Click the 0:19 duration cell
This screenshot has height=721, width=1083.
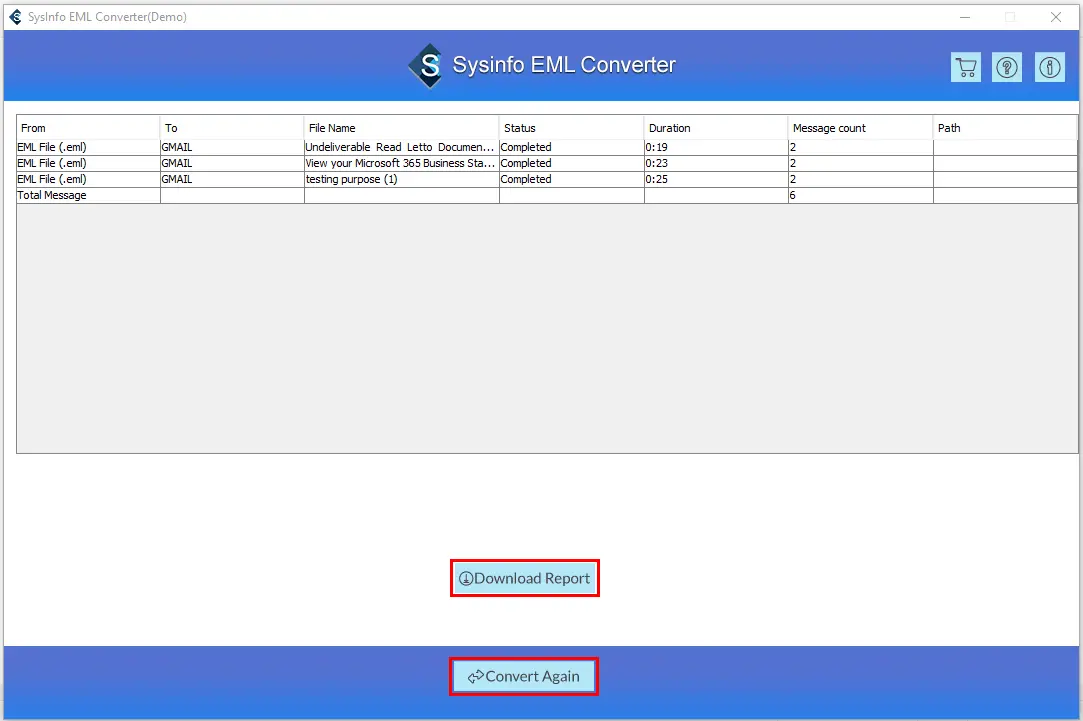point(716,147)
